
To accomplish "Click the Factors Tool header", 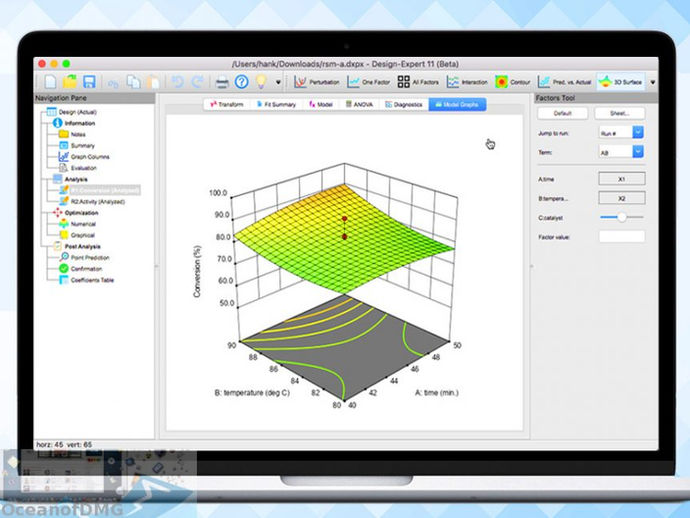I will (x=596, y=98).
